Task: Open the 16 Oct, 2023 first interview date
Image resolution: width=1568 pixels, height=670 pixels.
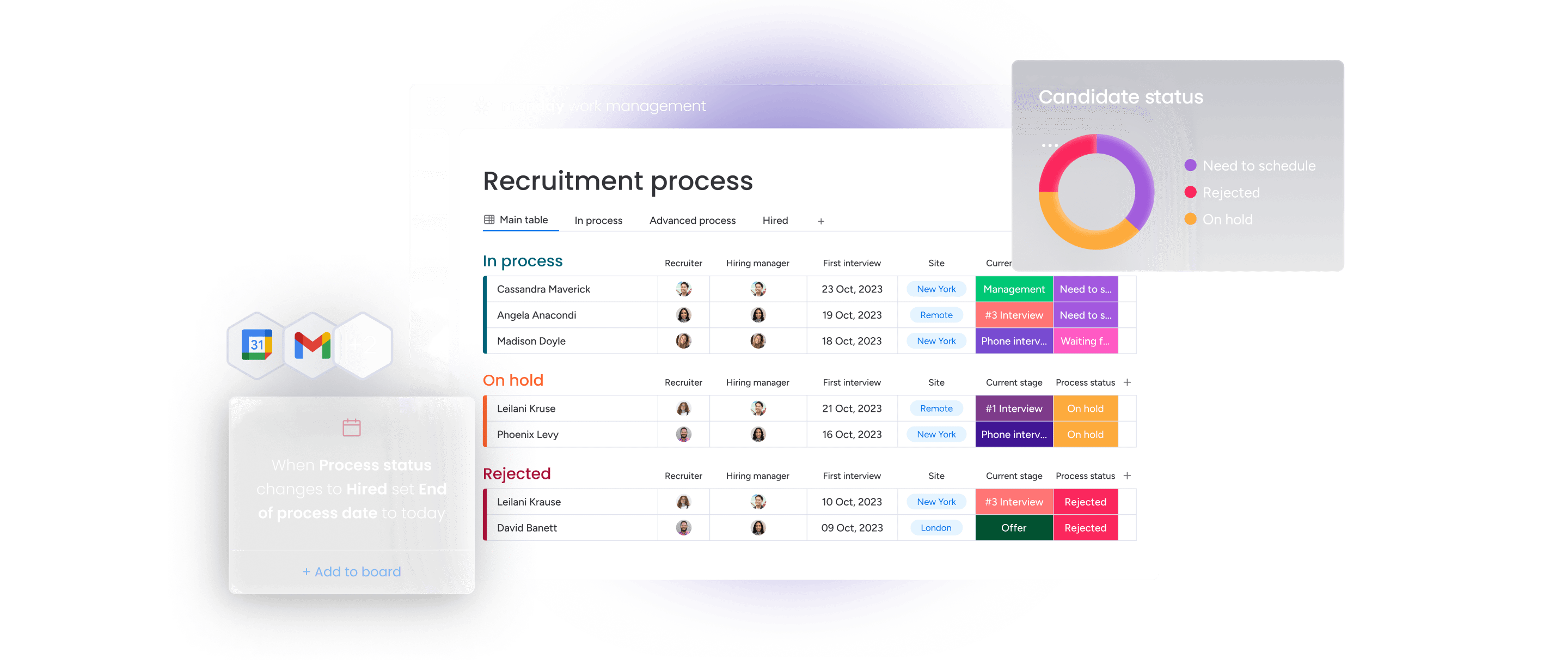Action: 852,434
